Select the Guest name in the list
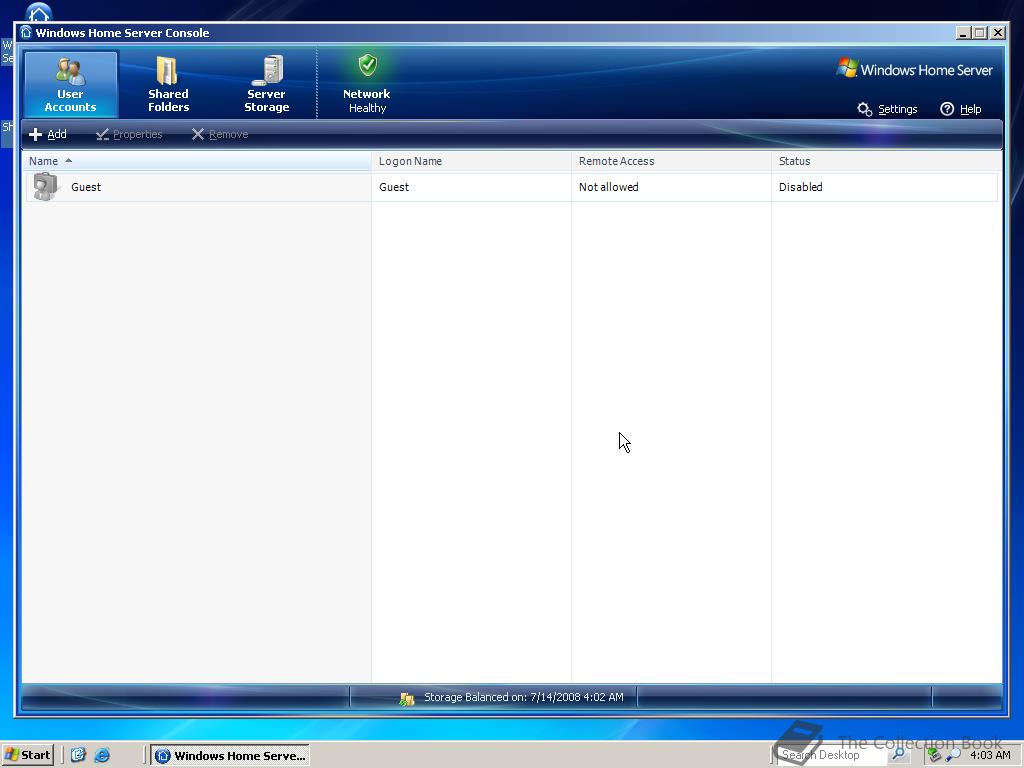Screen dimensions: 1024x768 coord(86,187)
